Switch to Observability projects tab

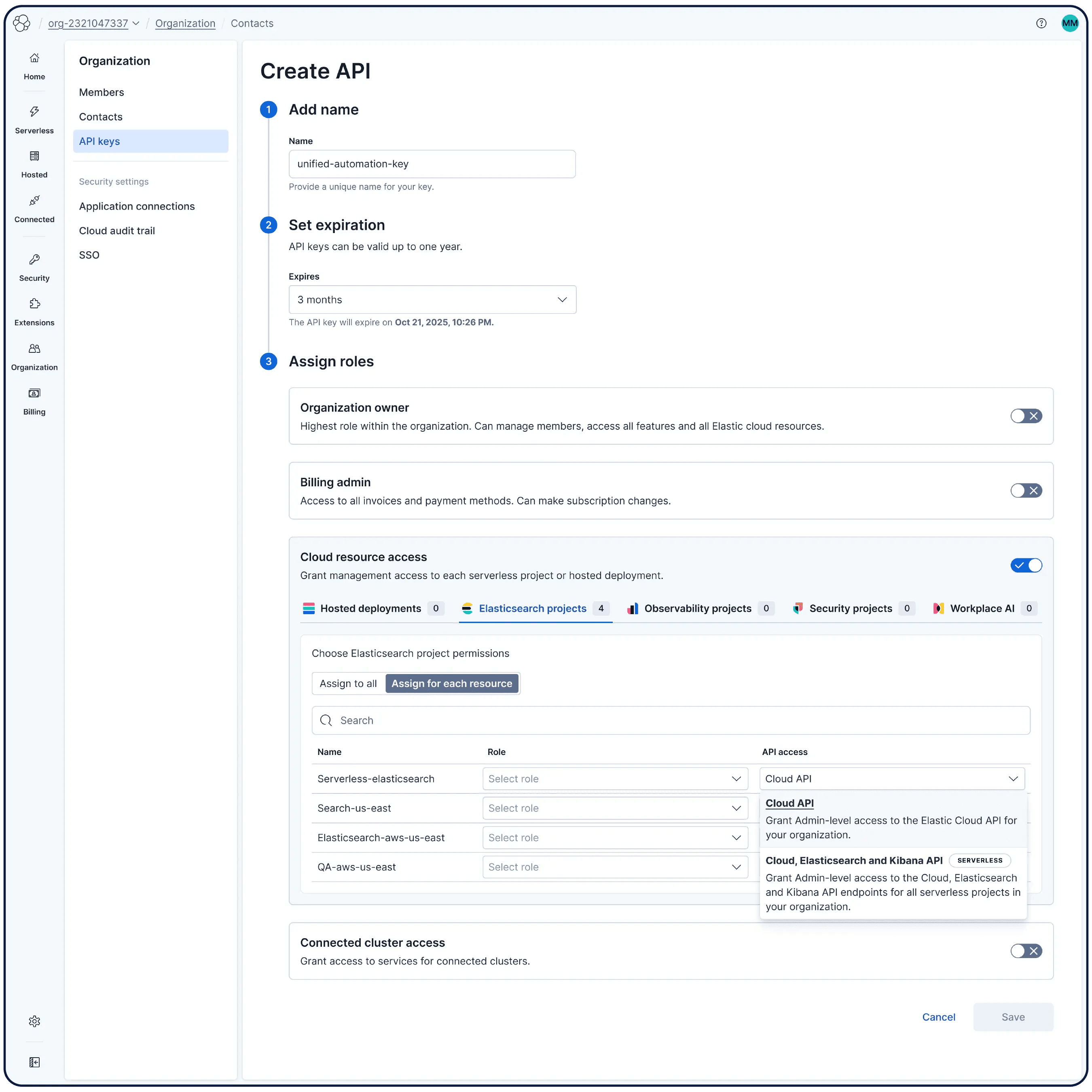point(701,609)
